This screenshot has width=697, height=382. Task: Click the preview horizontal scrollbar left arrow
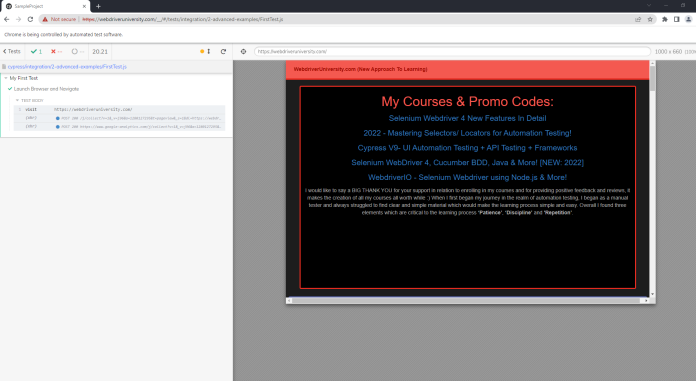(289, 301)
